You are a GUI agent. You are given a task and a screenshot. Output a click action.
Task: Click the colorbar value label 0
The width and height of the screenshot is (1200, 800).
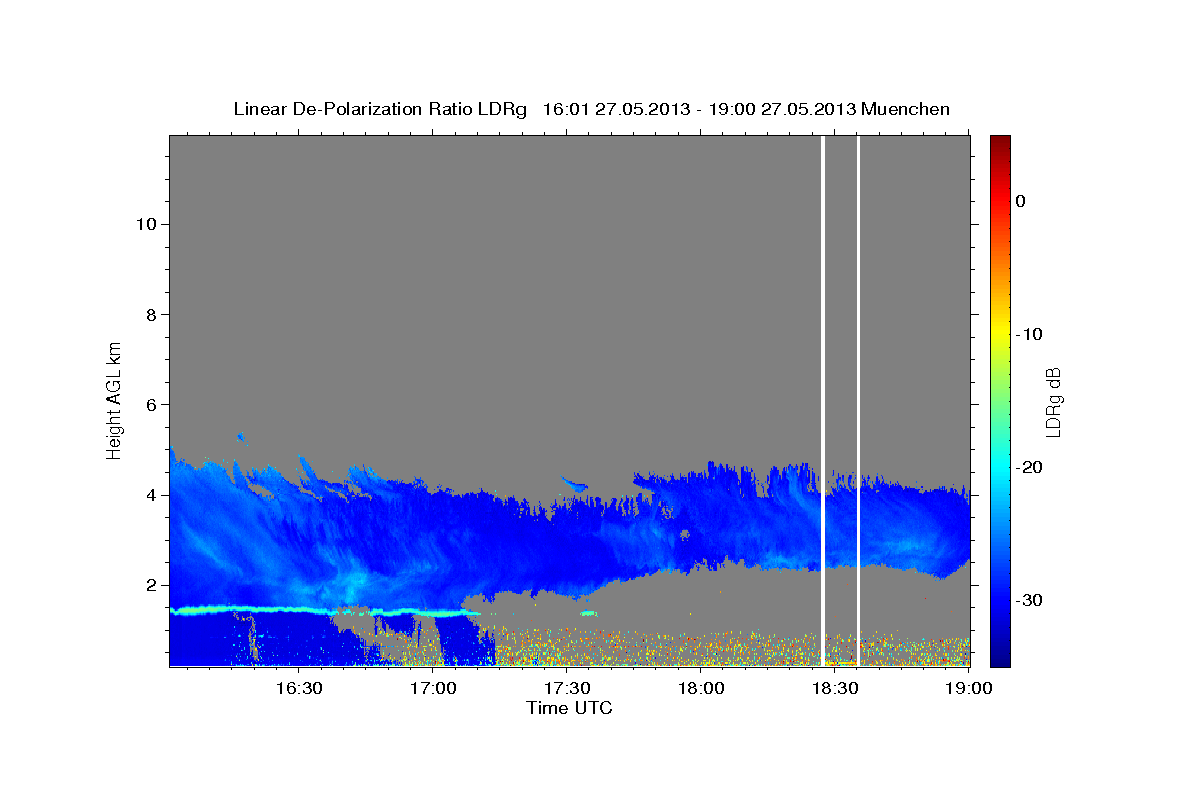tap(1021, 201)
